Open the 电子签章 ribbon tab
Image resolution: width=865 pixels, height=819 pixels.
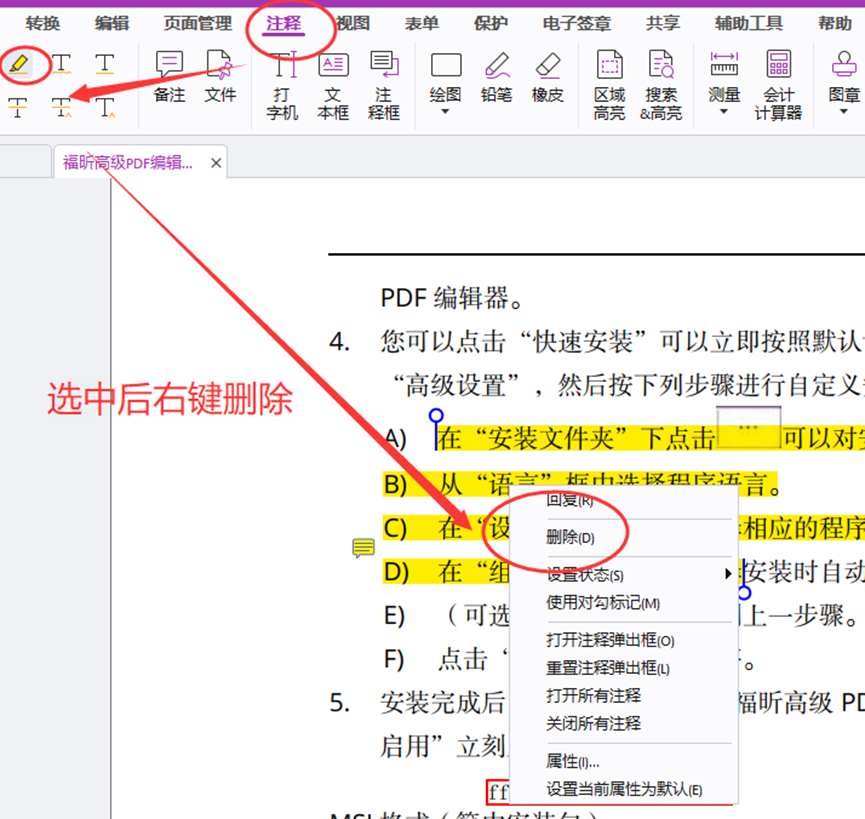(576, 23)
